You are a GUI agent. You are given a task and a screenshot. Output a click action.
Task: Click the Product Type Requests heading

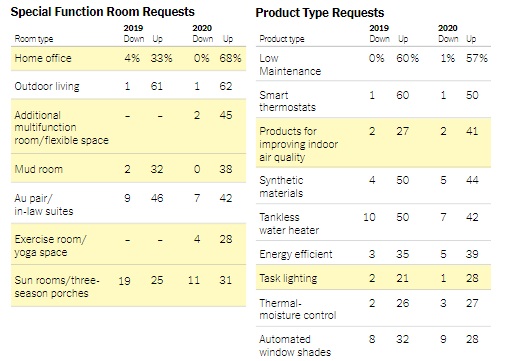pos(320,13)
